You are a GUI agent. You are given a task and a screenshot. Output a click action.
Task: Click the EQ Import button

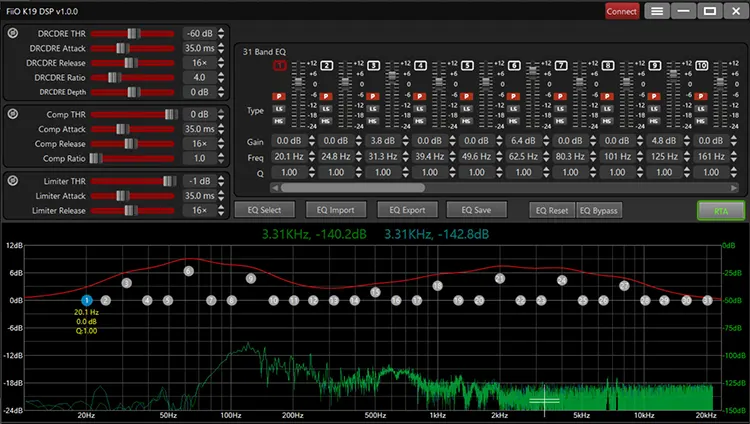[335, 210]
